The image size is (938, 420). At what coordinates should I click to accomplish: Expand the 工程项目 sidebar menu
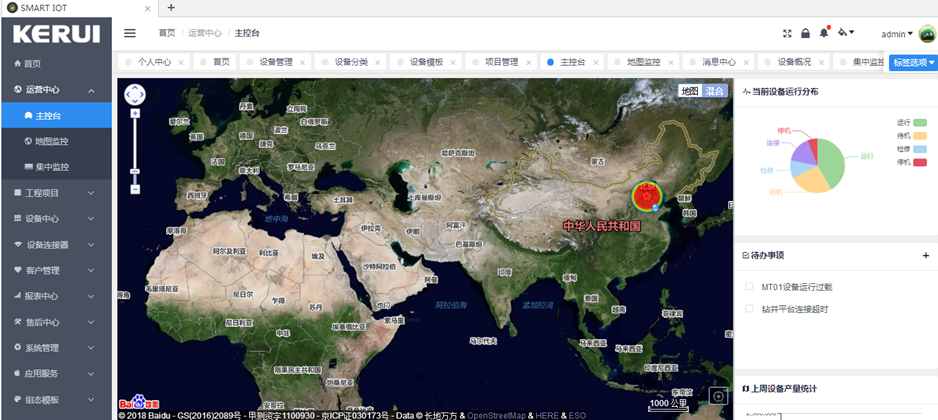pos(56,192)
